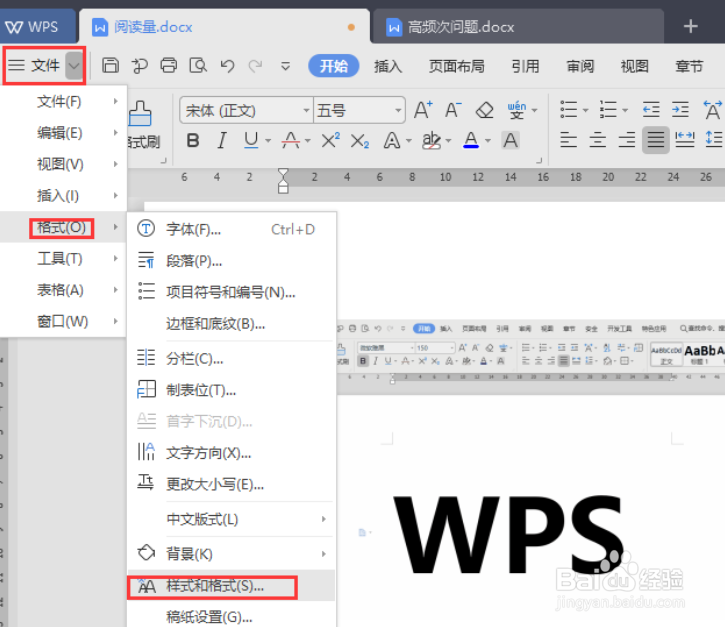Choose 字体(F)... from format menu
Viewport: 725px width, 627px height.
click(x=232, y=229)
